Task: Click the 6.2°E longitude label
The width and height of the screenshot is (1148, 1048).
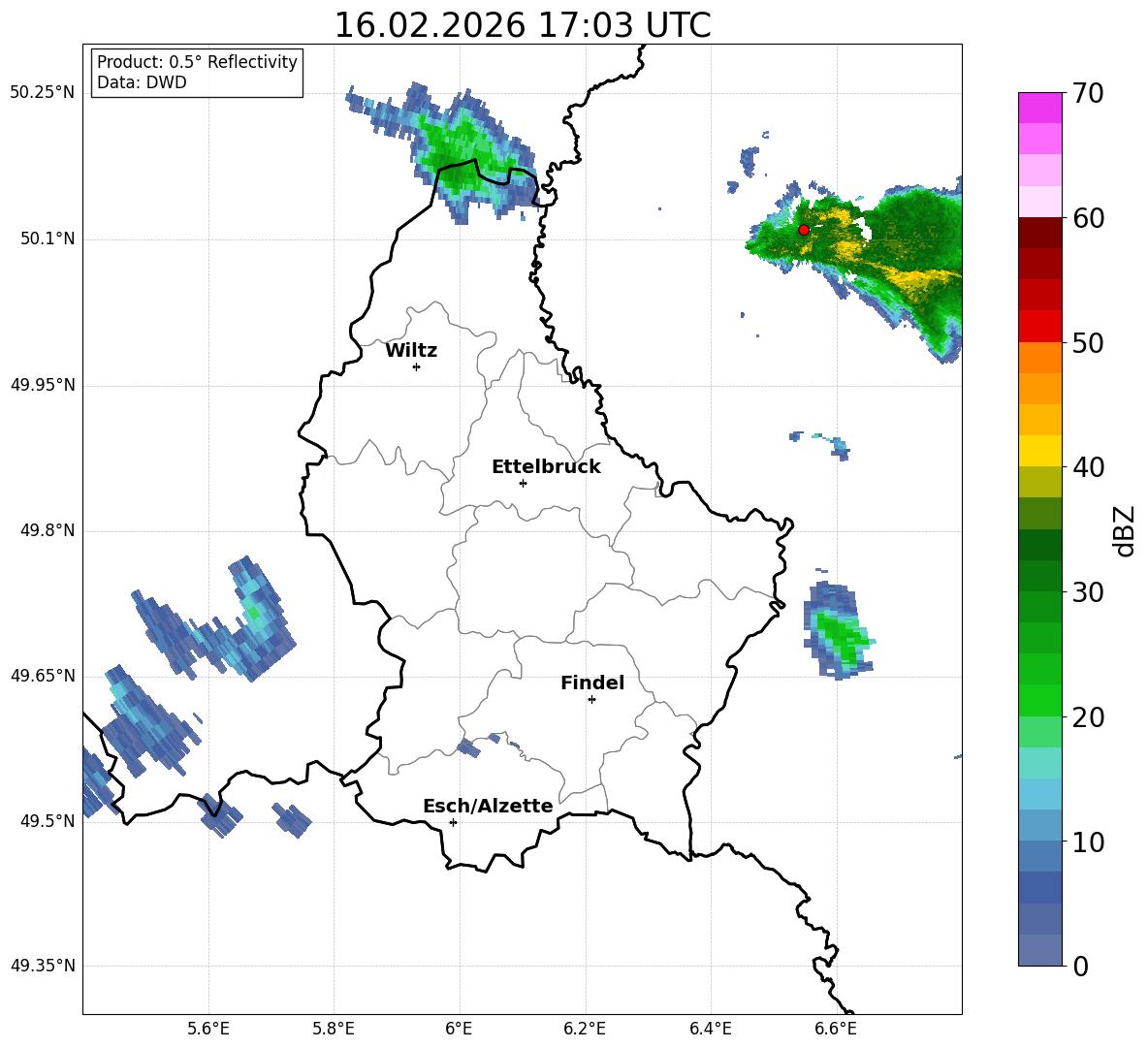Action: tap(585, 1029)
